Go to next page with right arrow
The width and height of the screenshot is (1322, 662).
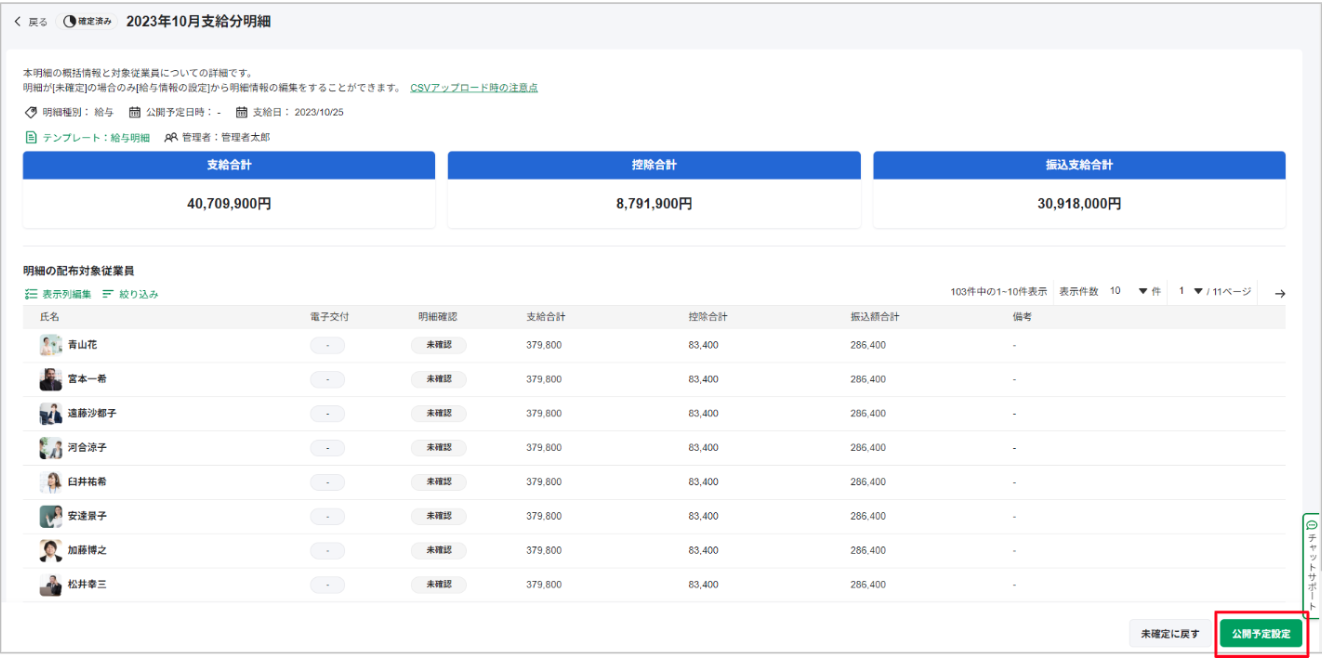tap(1279, 293)
